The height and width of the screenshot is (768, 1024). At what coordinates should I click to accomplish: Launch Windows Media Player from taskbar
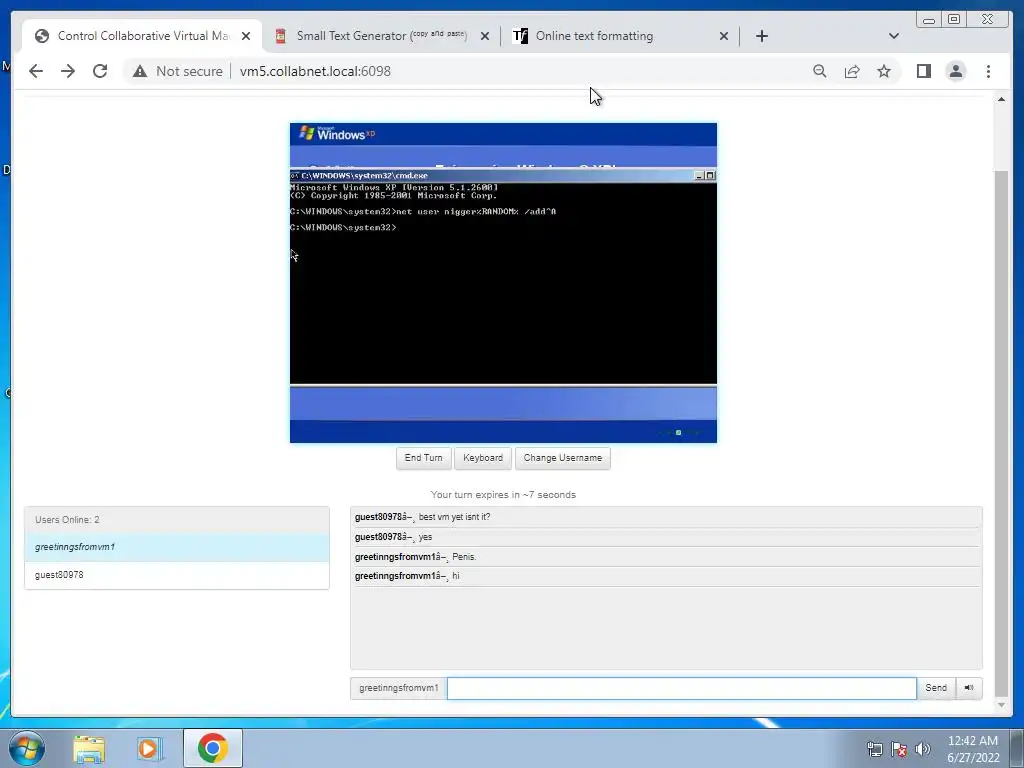149,748
